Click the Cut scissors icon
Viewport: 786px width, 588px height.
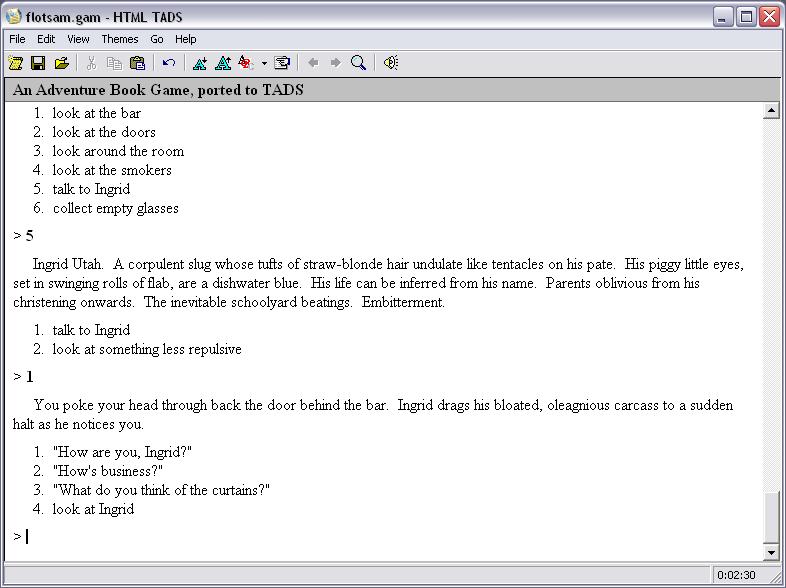pos(91,63)
